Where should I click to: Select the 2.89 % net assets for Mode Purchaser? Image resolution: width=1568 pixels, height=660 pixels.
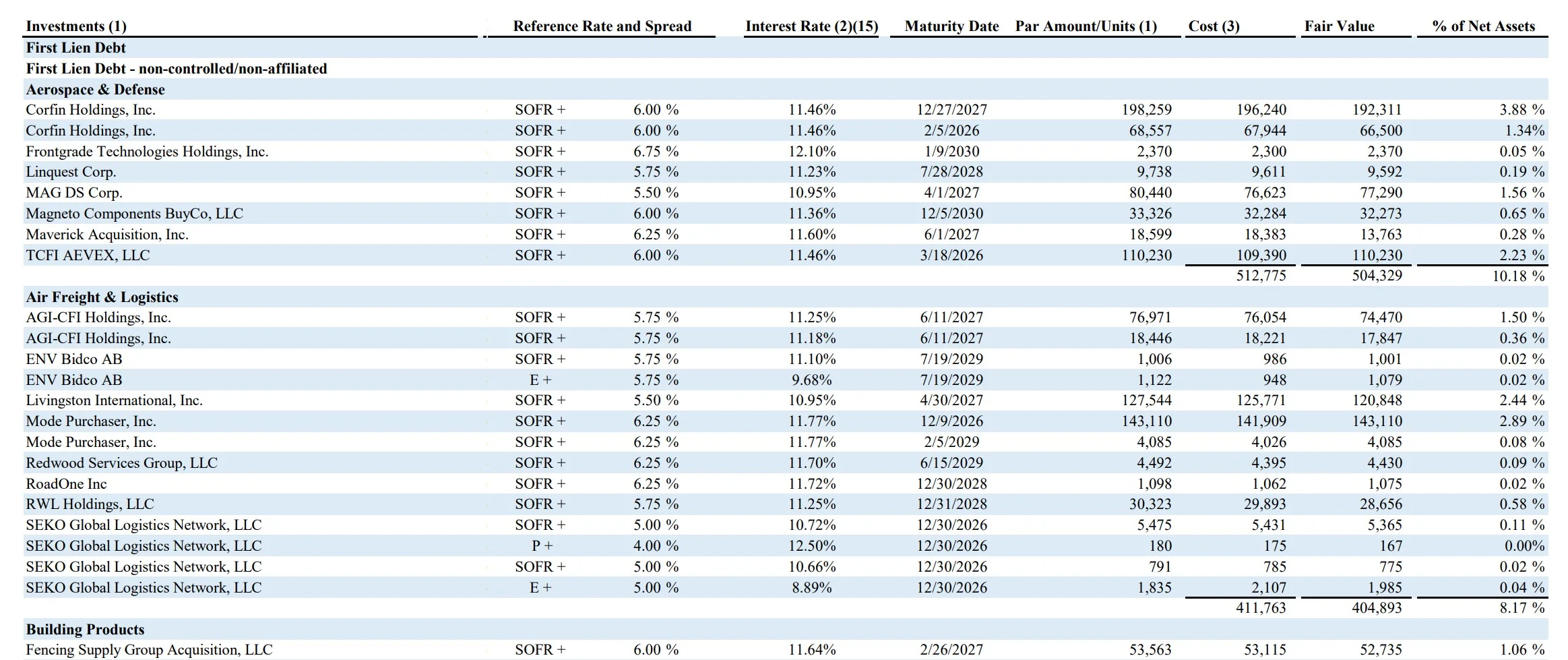pyautogui.click(x=1522, y=421)
